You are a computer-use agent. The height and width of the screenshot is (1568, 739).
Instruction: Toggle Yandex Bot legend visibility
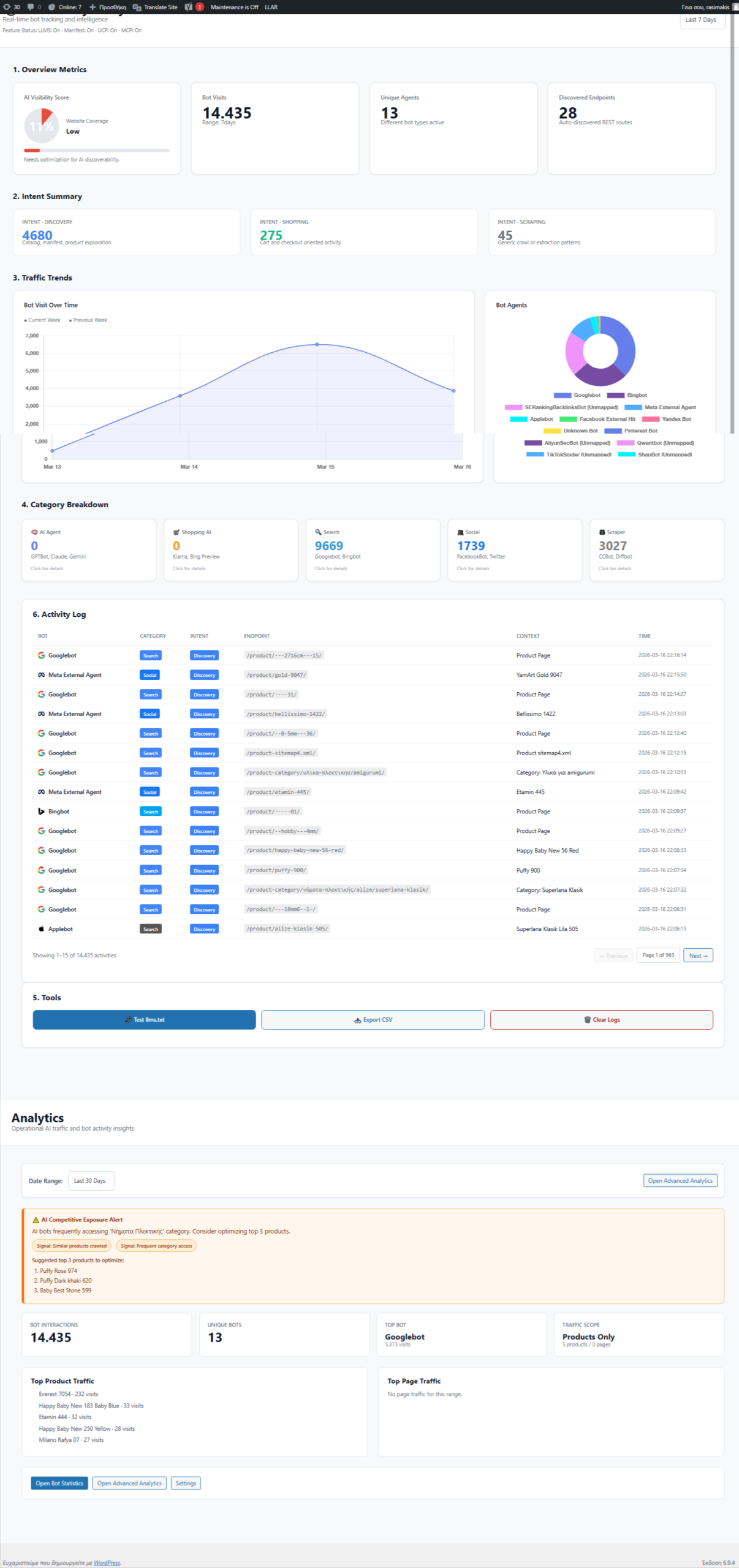667,419
